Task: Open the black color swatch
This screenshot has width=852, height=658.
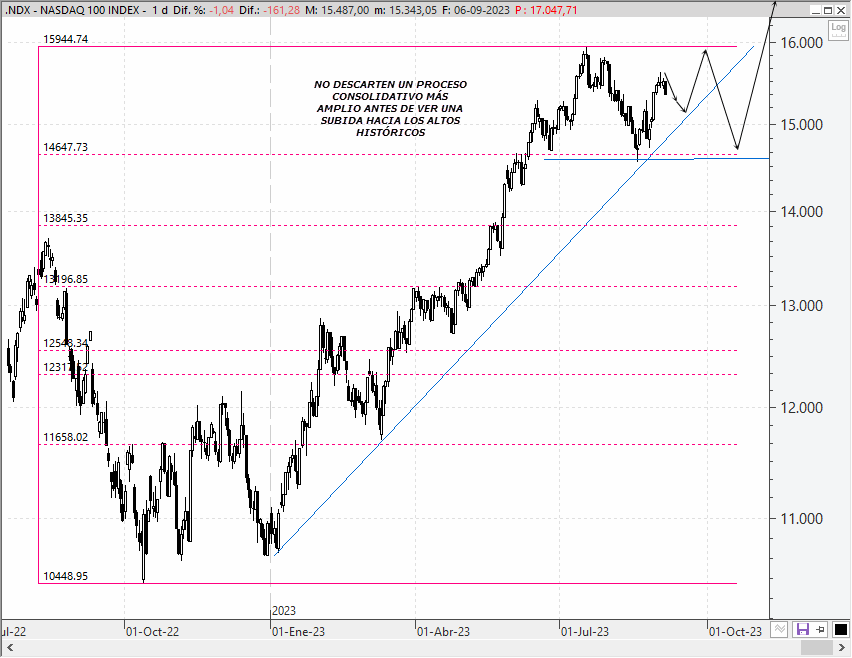Action: tap(840, 629)
